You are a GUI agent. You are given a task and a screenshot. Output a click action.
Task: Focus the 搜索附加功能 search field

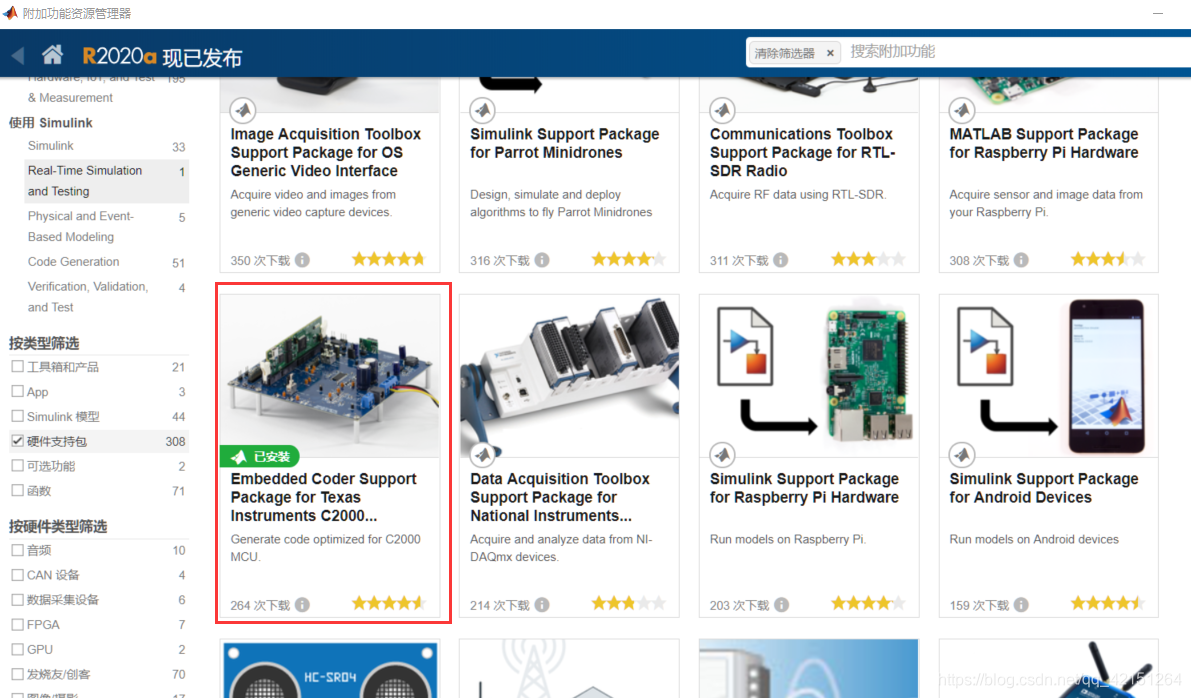point(1018,52)
